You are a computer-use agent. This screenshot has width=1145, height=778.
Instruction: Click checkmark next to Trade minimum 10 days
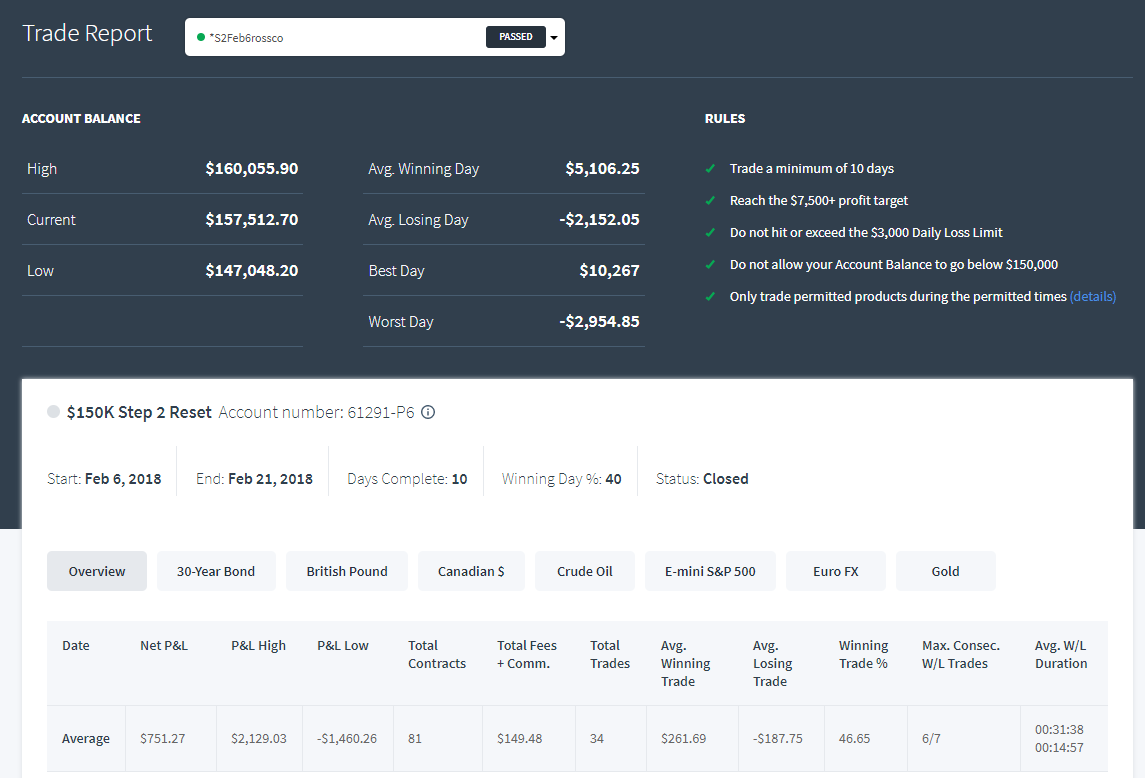pos(710,169)
